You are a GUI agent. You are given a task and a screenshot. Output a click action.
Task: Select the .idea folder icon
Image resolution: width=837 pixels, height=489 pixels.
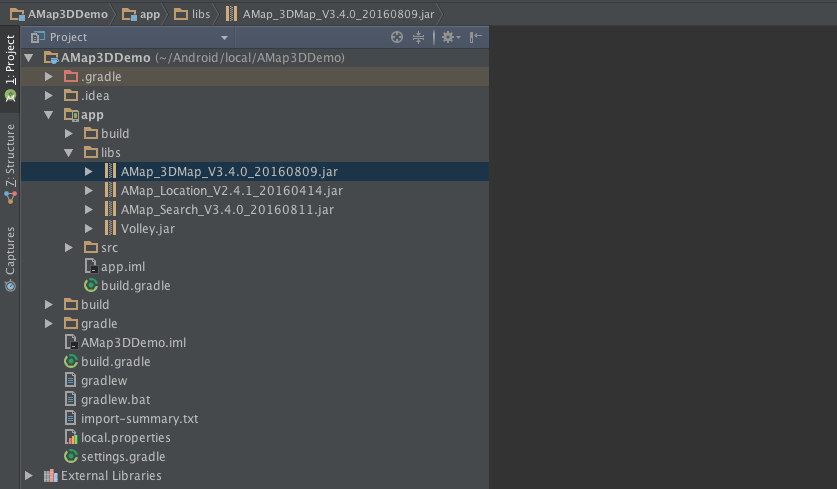coord(70,96)
